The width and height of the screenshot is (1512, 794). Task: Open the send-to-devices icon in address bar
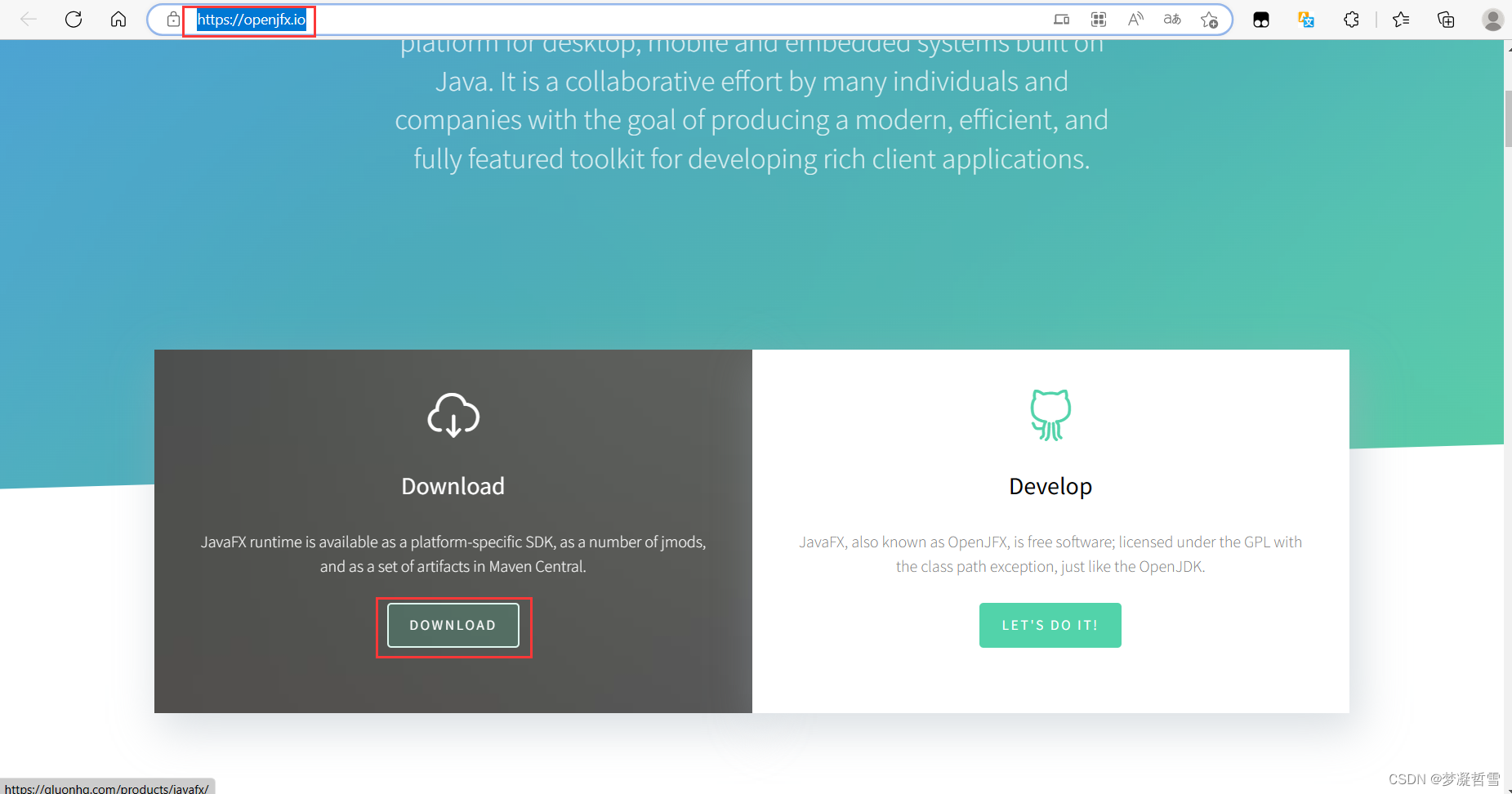(x=1061, y=20)
